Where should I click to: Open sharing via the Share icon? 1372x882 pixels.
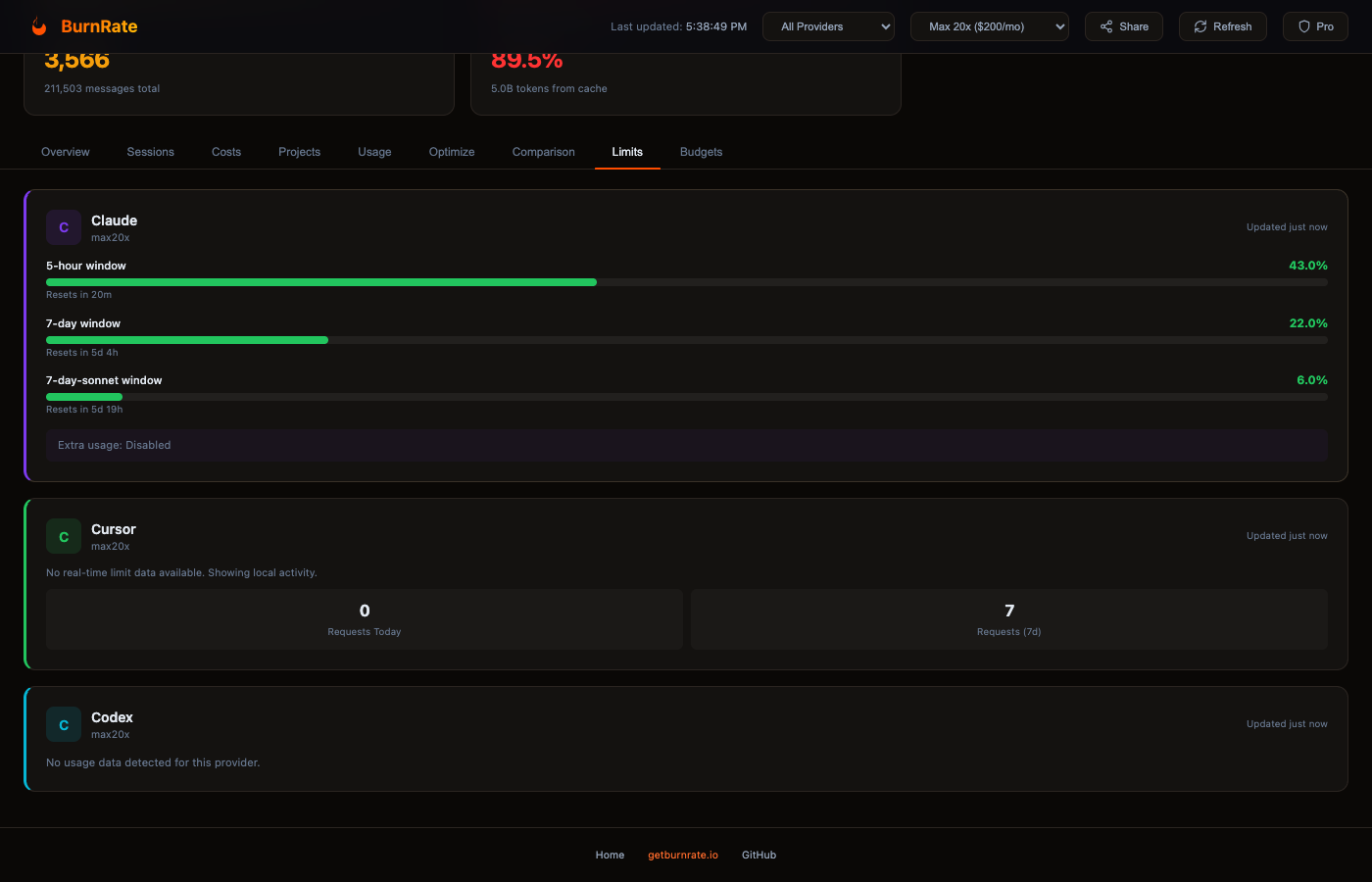[1107, 26]
